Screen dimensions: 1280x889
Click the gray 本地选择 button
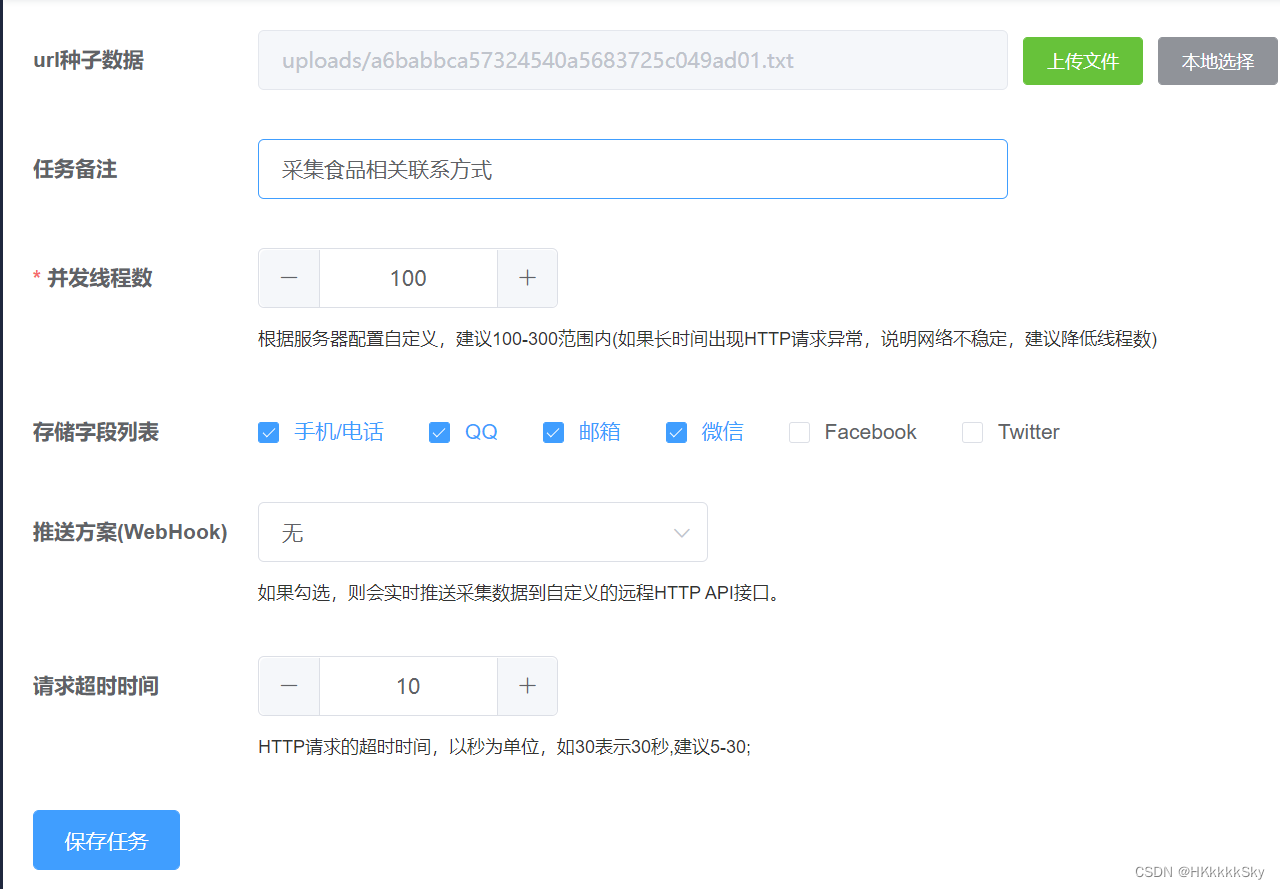(x=1218, y=61)
